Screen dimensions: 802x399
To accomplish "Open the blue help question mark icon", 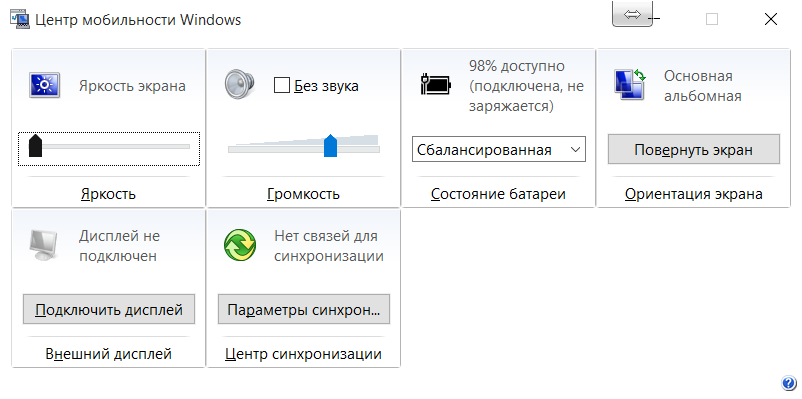I will coord(788,383).
